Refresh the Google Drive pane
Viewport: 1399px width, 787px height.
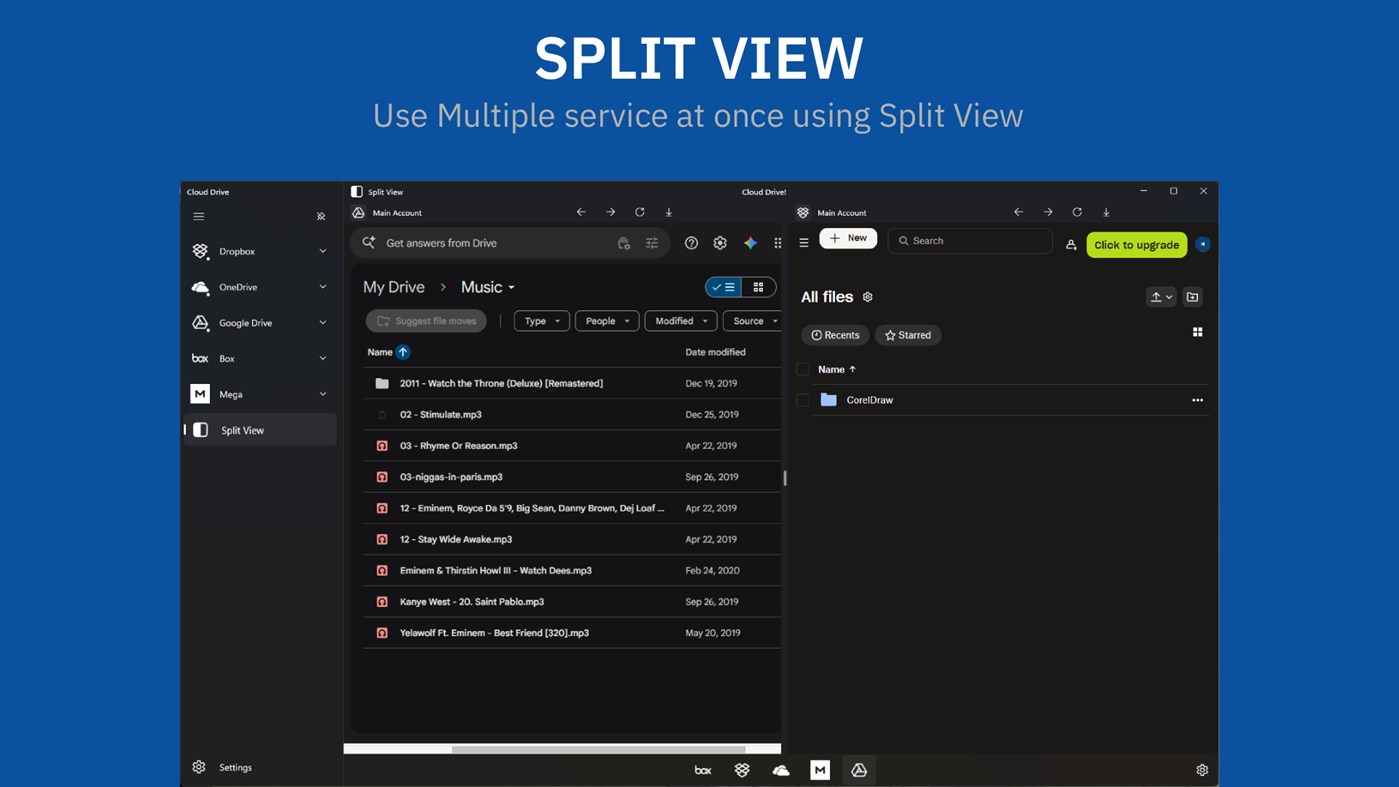tap(640, 212)
